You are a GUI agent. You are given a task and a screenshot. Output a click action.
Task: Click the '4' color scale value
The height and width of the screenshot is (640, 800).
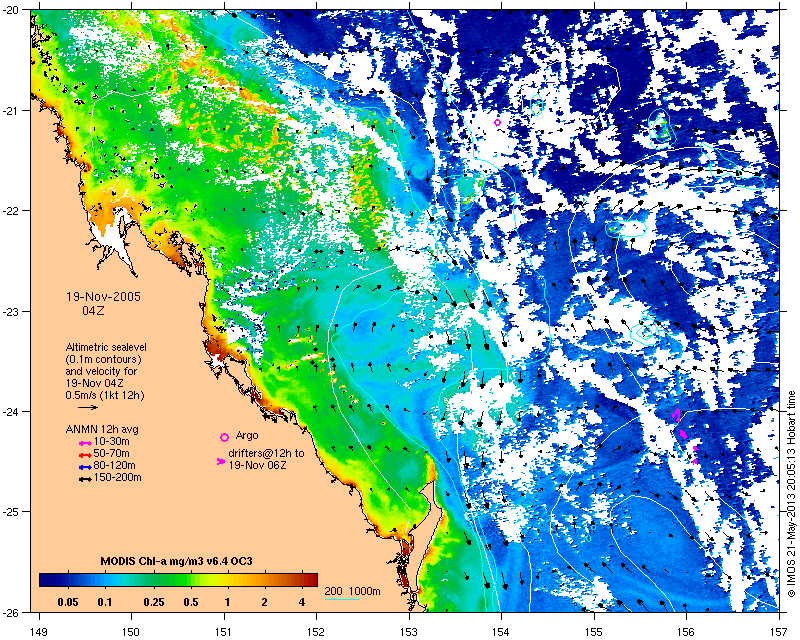pos(302,602)
